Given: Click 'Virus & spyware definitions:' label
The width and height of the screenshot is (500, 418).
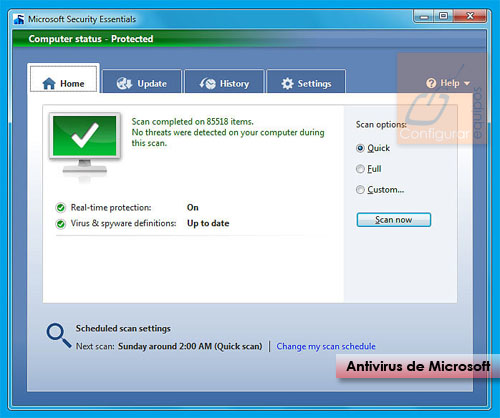Looking at the screenshot, I should [x=123, y=223].
